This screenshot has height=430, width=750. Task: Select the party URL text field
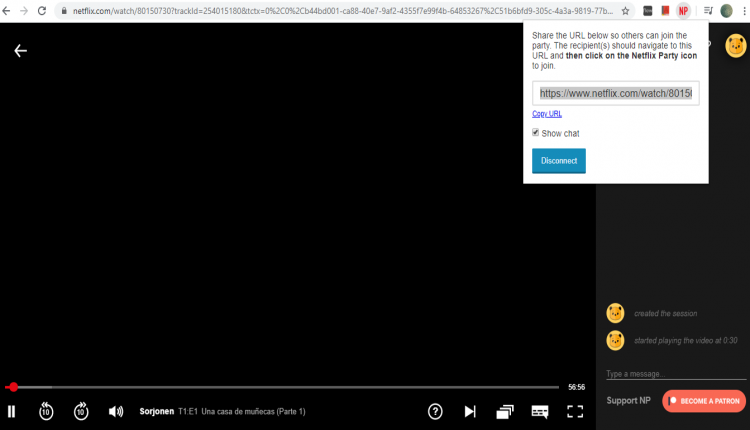(615, 93)
